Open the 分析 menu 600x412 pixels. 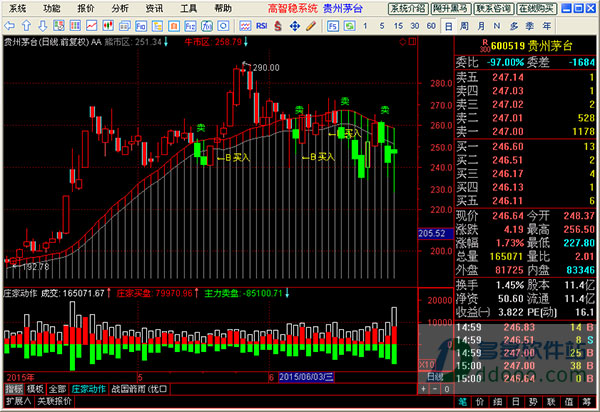coord(120,8)
